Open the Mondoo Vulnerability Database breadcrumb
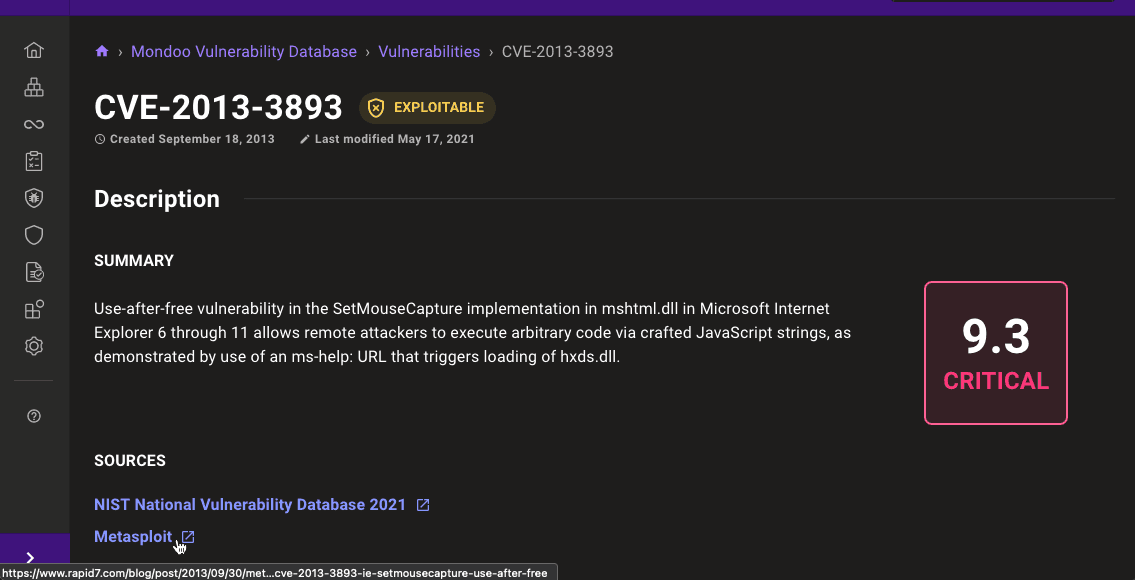This screenshot has height=580, width=1135. pos(243,51)
